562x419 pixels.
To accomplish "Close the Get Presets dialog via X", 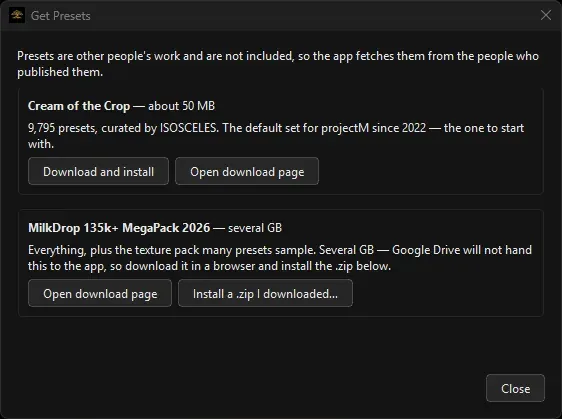I will (x=546, y=15).
